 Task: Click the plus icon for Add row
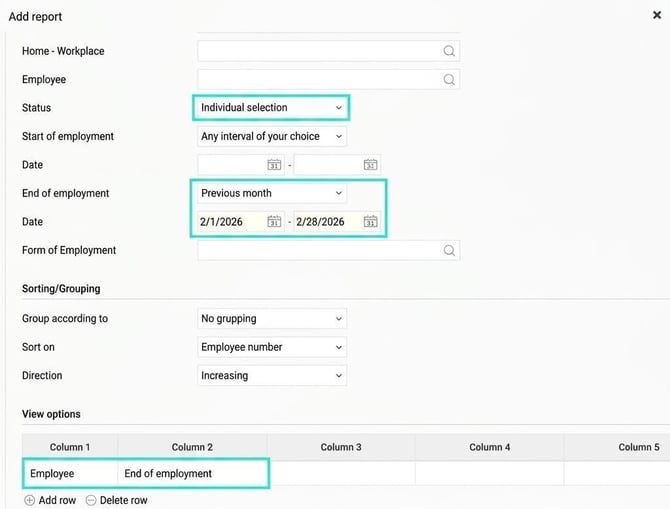click(x=29, y=500)
